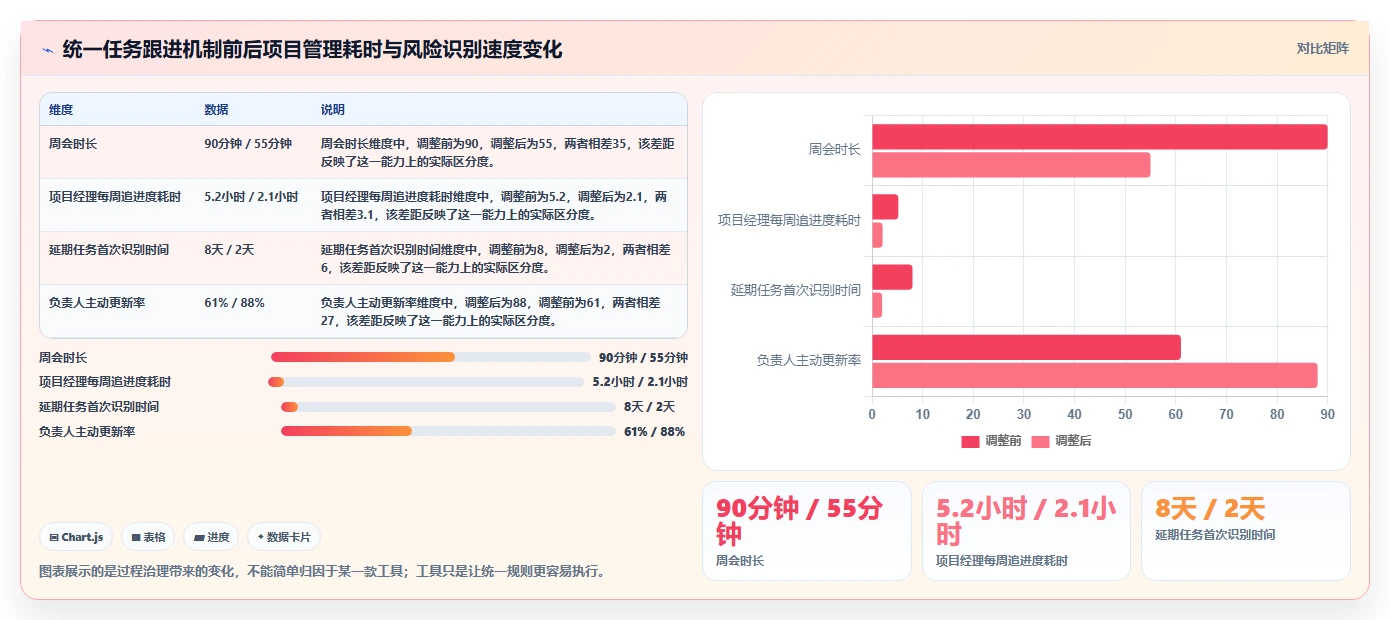Click the footnote beginning 图表展示的是过程治理

pyautogui.click(x=322, y=572)
